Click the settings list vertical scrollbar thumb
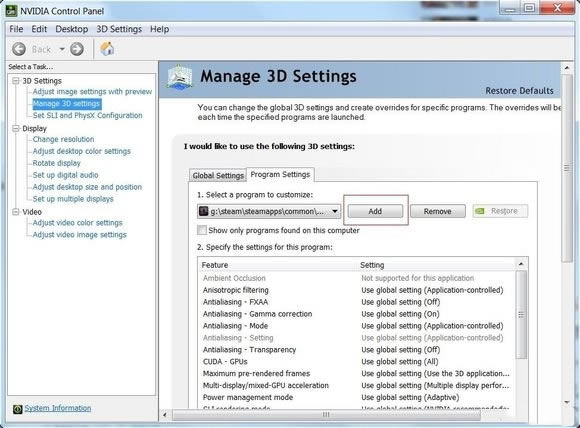 [521, 315]
